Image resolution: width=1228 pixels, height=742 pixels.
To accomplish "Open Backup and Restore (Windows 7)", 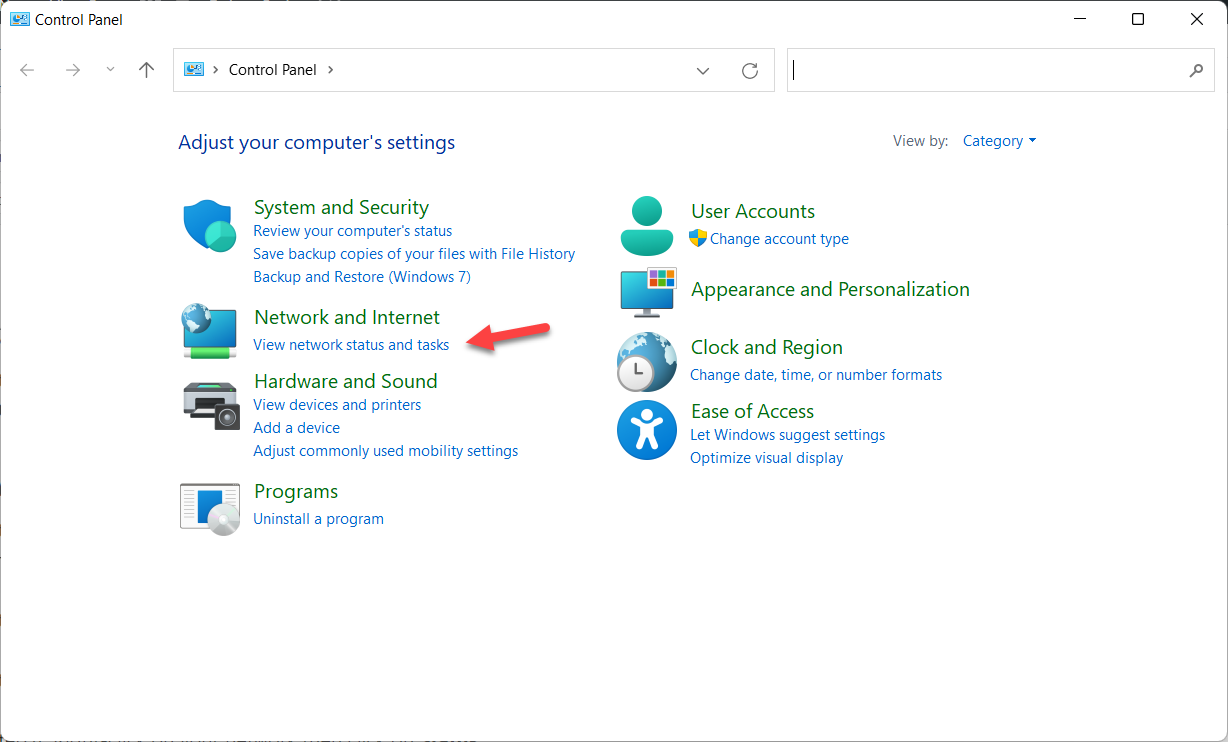I will point(361,277).
